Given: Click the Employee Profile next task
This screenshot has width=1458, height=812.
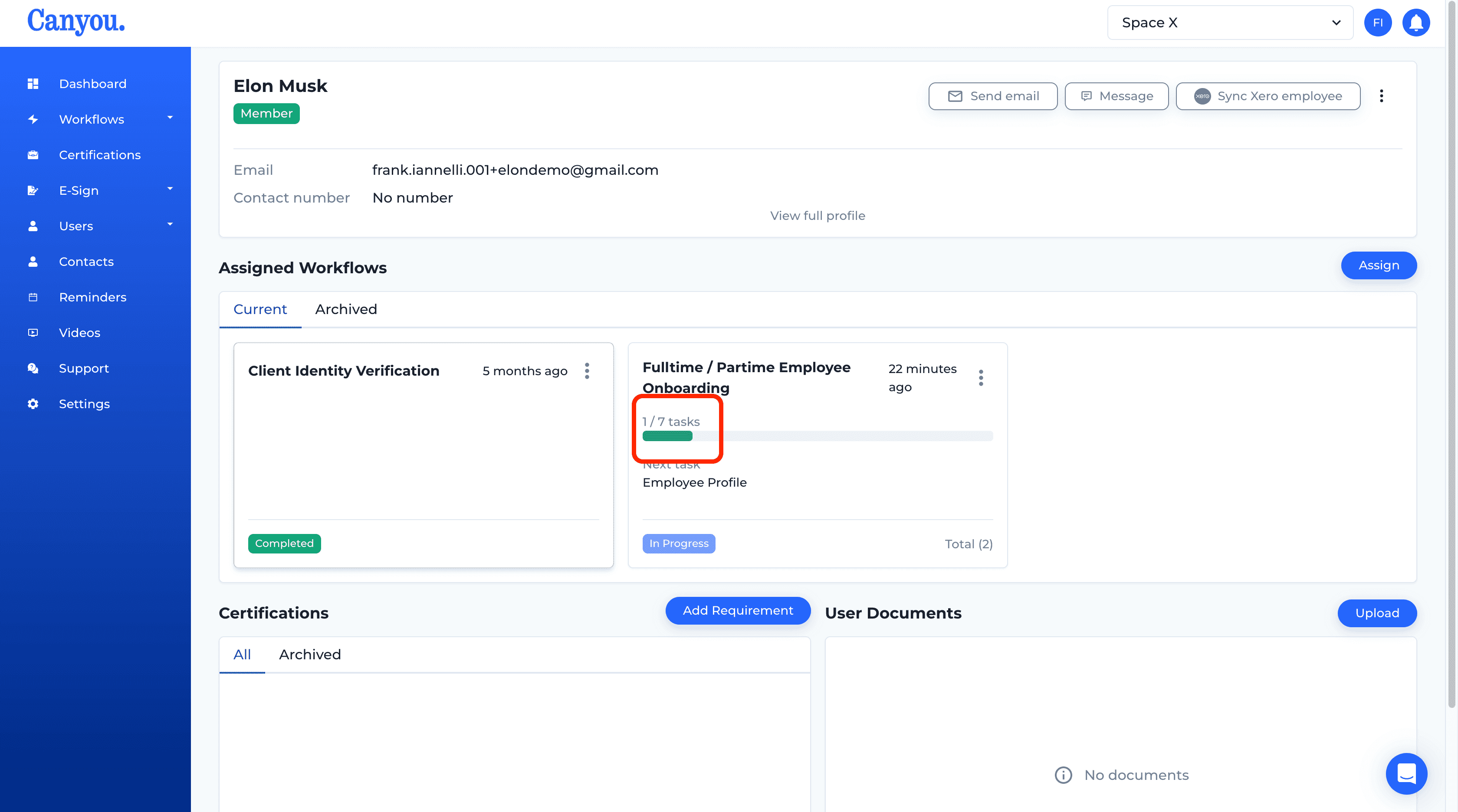Looking at the screenshot, I should pos(694,483).
